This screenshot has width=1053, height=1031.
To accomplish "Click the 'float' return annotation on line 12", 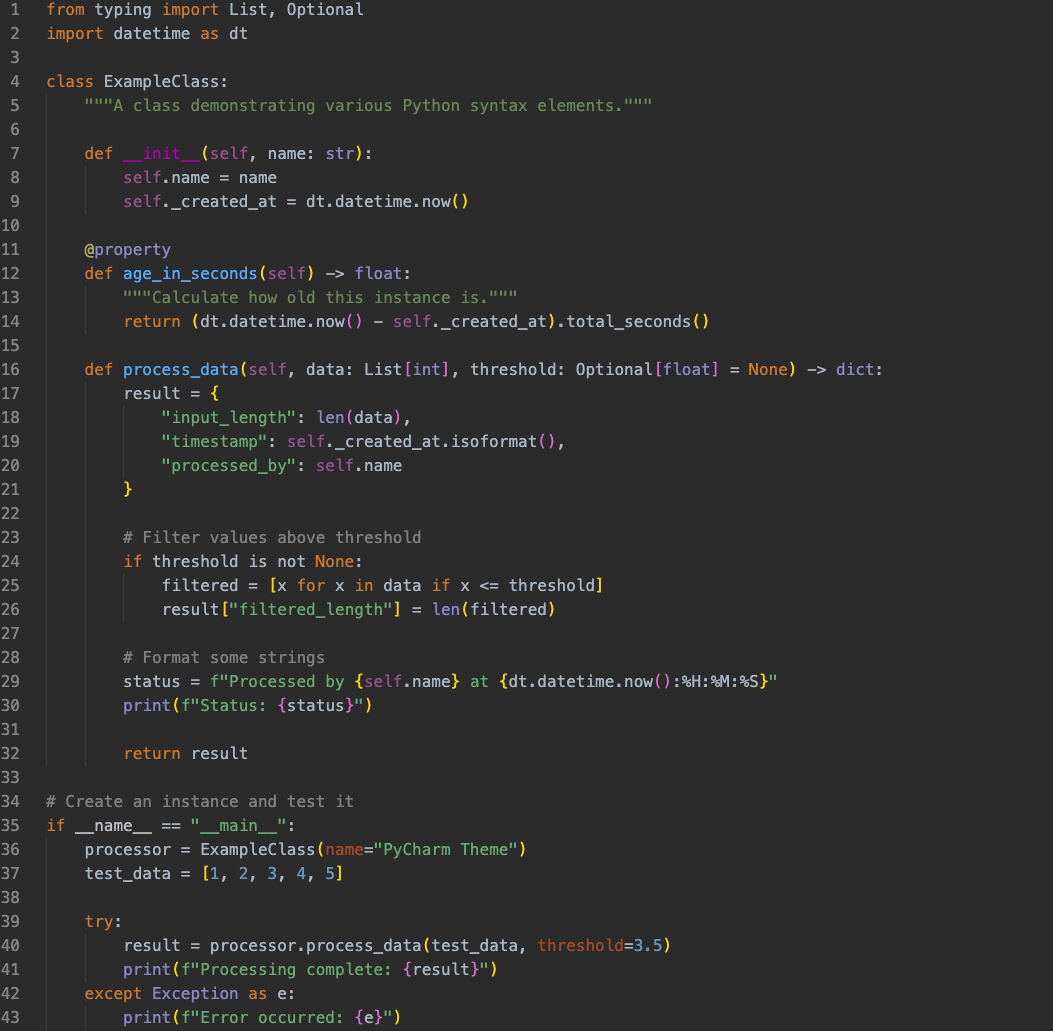I will click(378, 274).
